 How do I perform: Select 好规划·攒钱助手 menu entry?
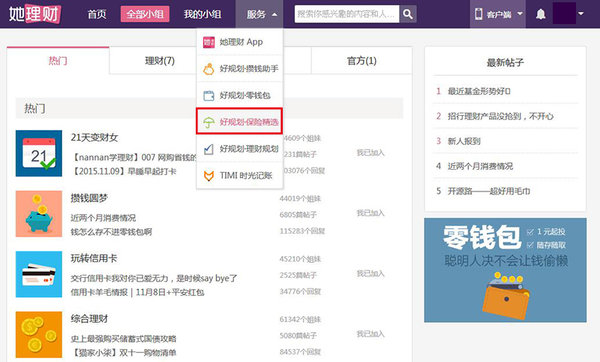[x=240, y=68]
